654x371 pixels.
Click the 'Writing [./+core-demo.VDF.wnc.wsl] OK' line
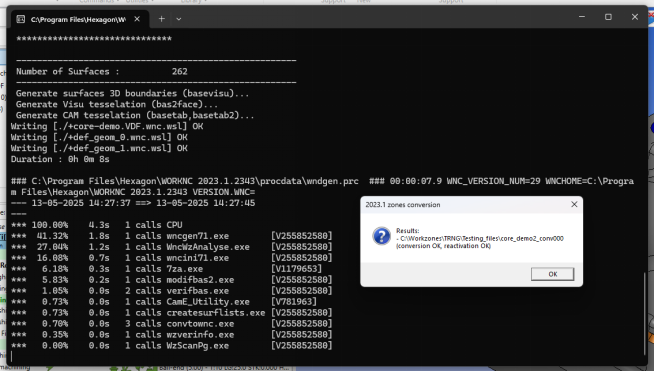pos(107,126)
